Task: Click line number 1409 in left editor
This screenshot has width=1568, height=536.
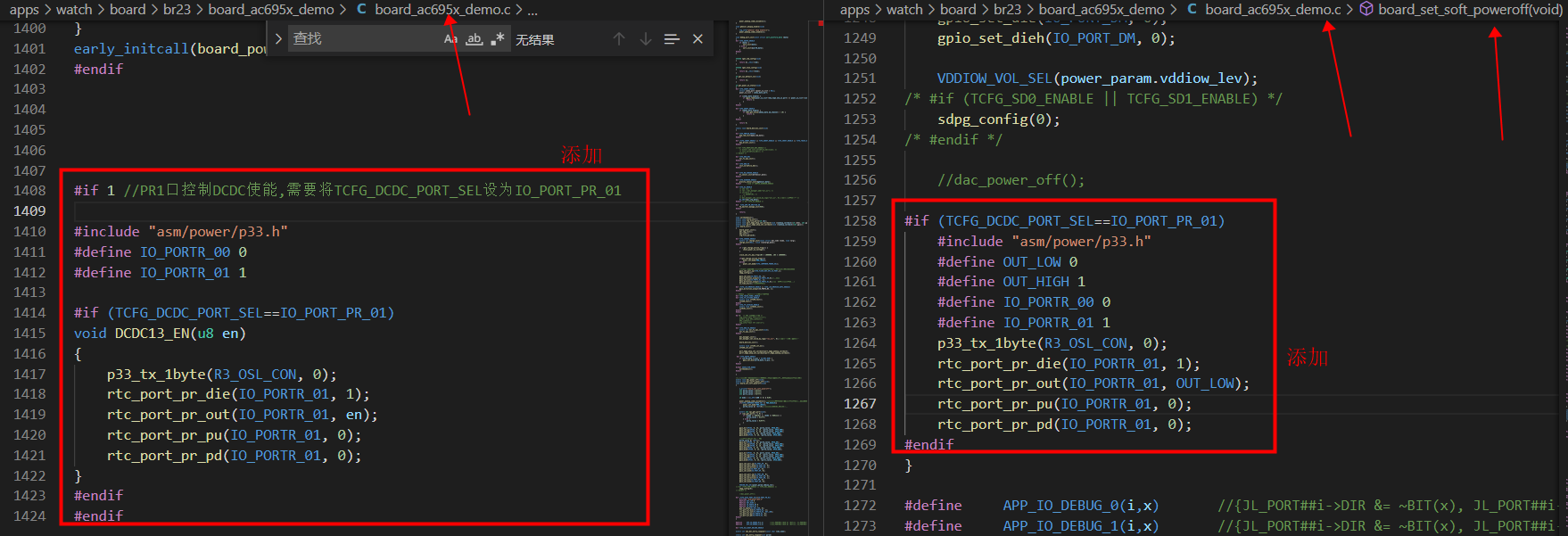Action: point(29,211)
